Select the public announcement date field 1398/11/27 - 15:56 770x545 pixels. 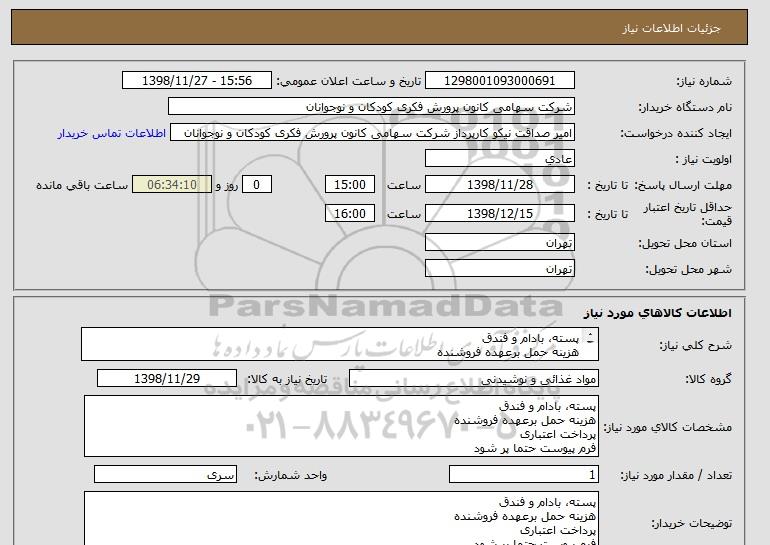point(196,81)
